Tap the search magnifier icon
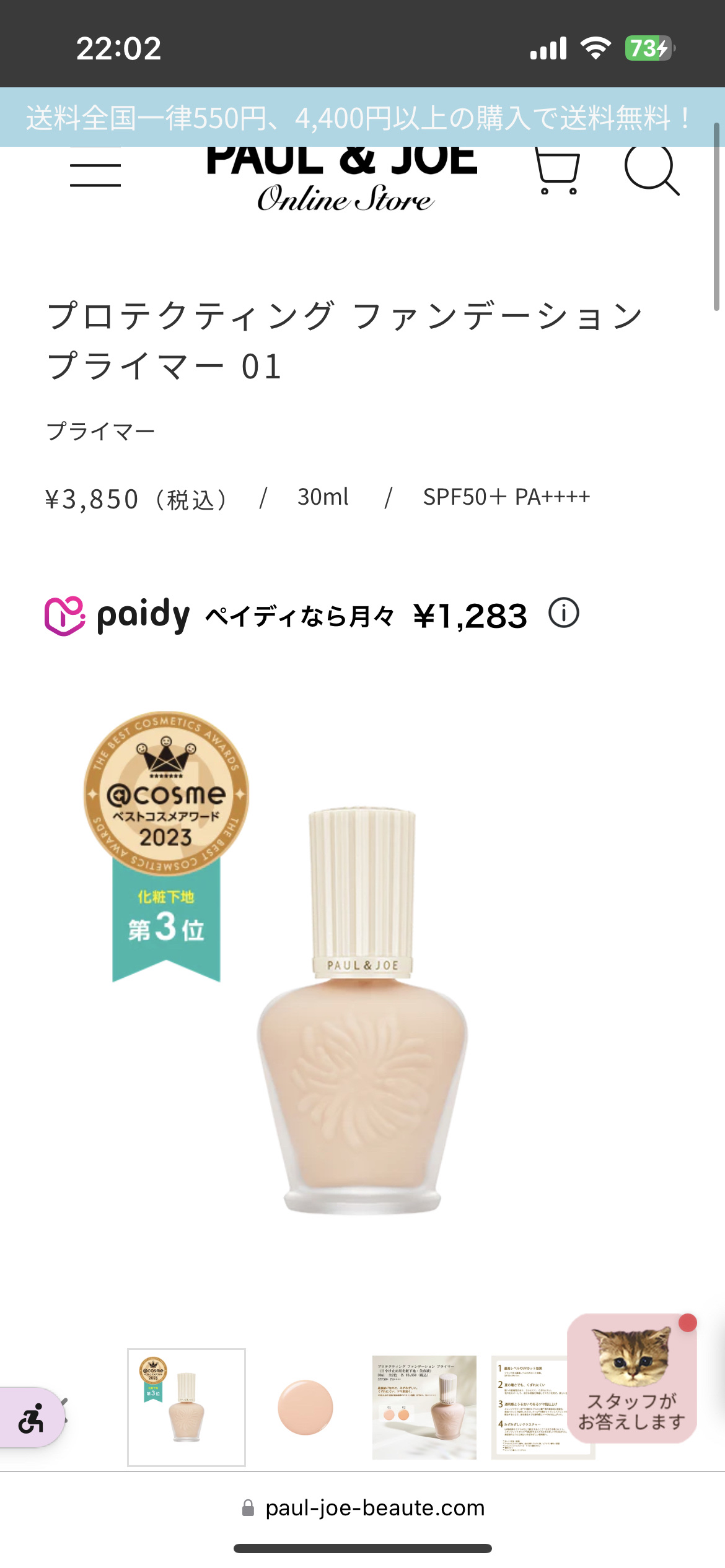This screenshot has width=725, height=1568. point(652,170)
